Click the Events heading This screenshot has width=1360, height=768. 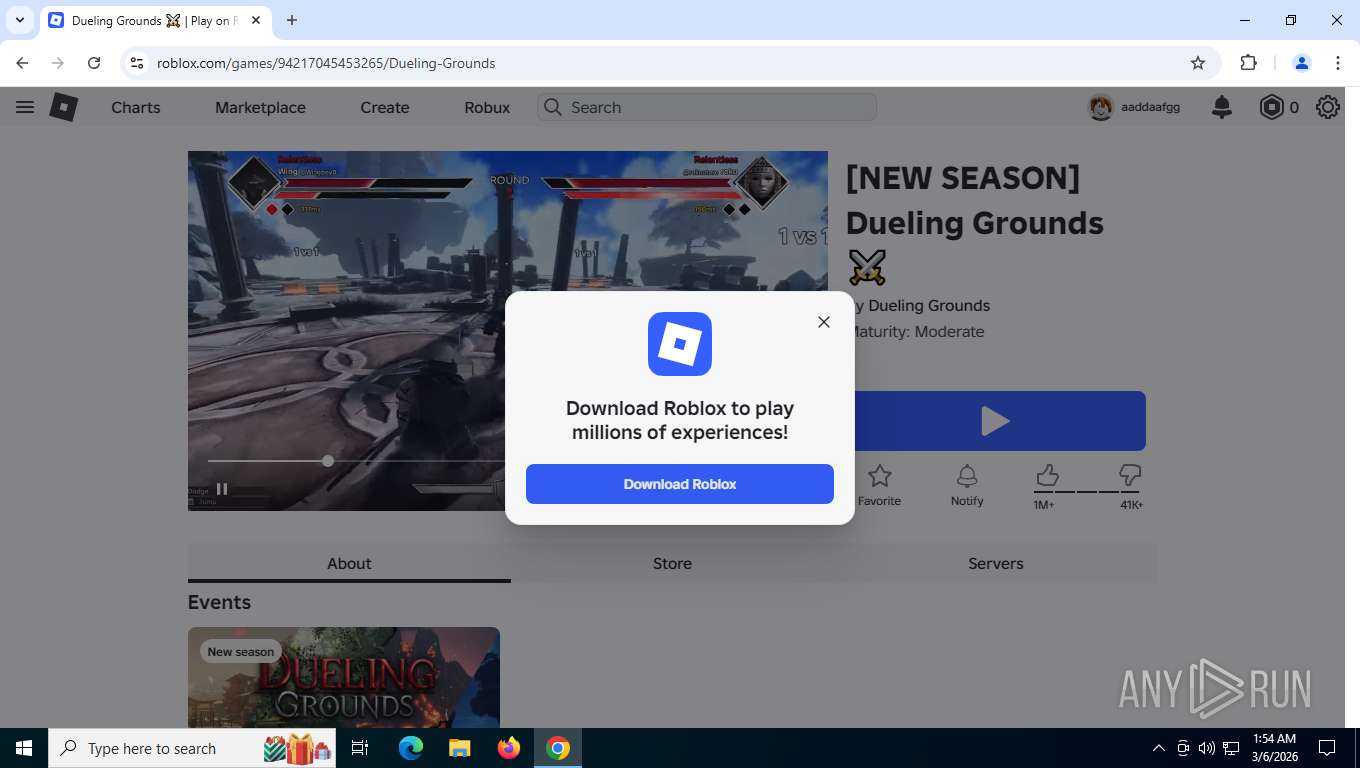click(x=219, y=602)
